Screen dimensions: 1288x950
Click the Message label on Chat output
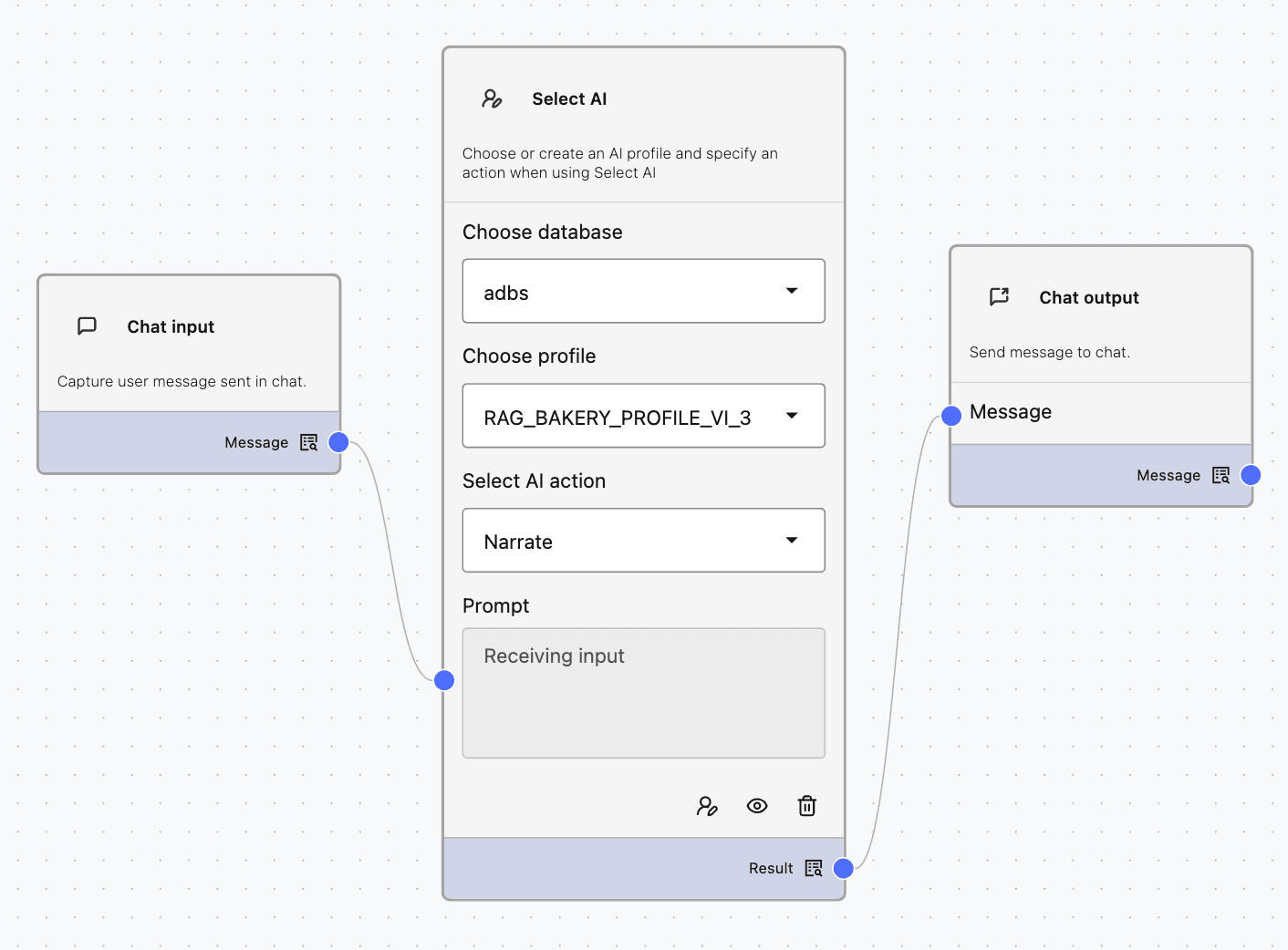[x=1010, y=411]
